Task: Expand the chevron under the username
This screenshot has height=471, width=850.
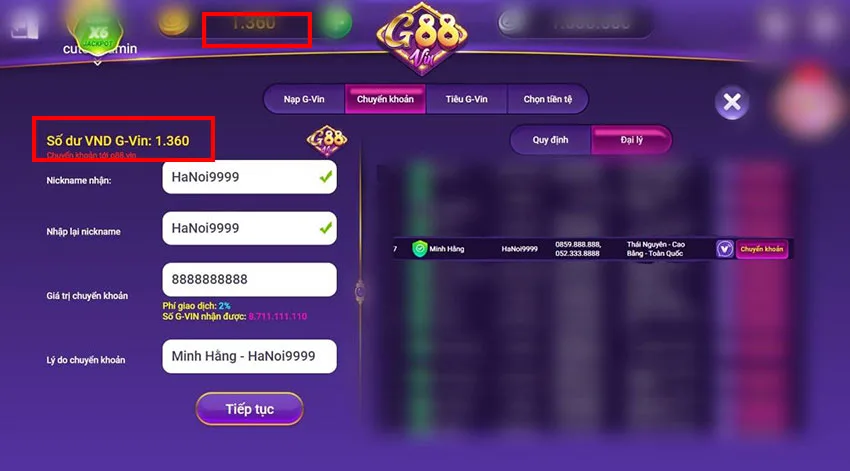Action: click(98, 63)
